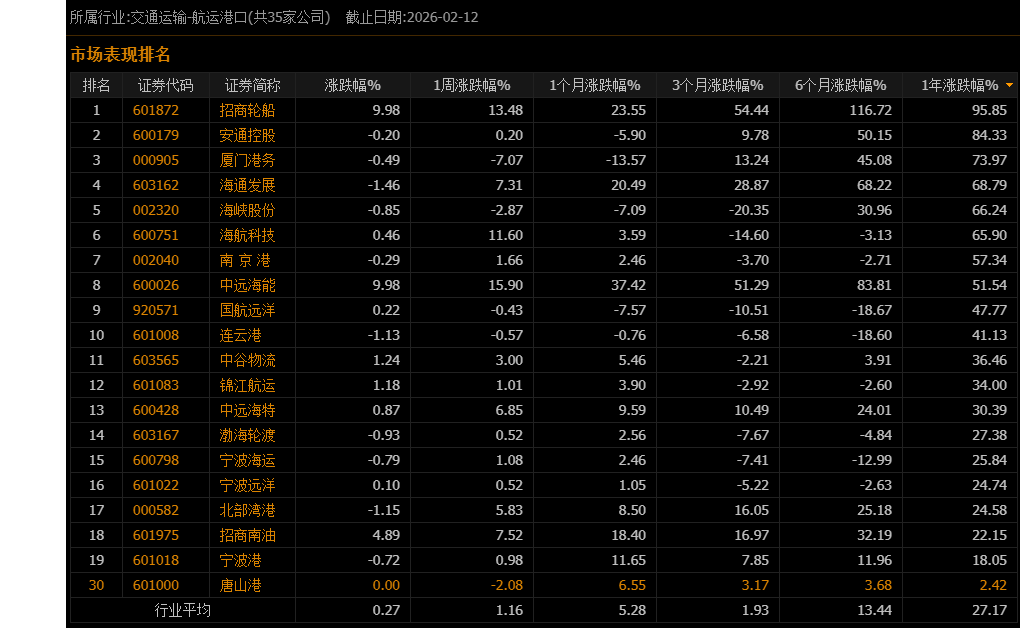Open stock 海航科技

pos(247,236)
